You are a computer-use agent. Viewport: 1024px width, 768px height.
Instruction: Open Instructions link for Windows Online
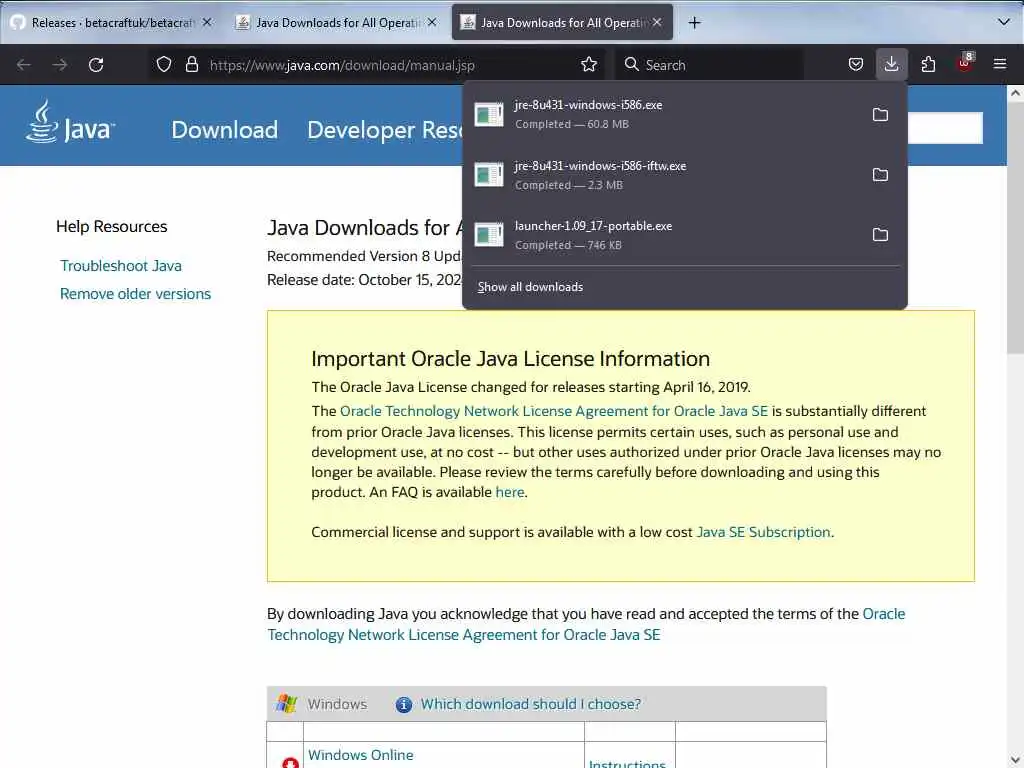tap(627, 763)
